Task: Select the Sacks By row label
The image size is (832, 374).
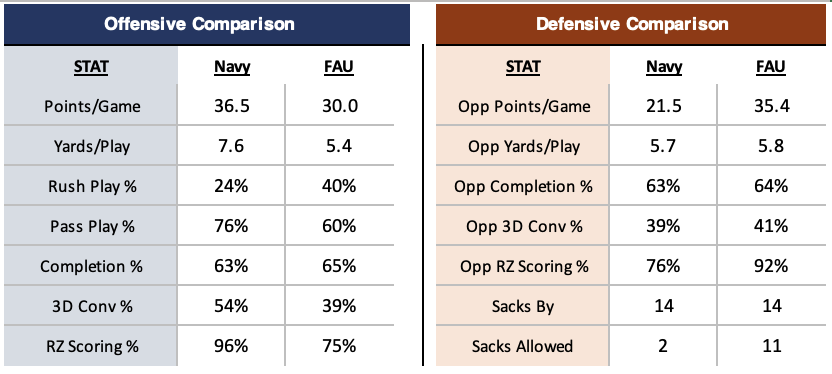Action: 523,306
